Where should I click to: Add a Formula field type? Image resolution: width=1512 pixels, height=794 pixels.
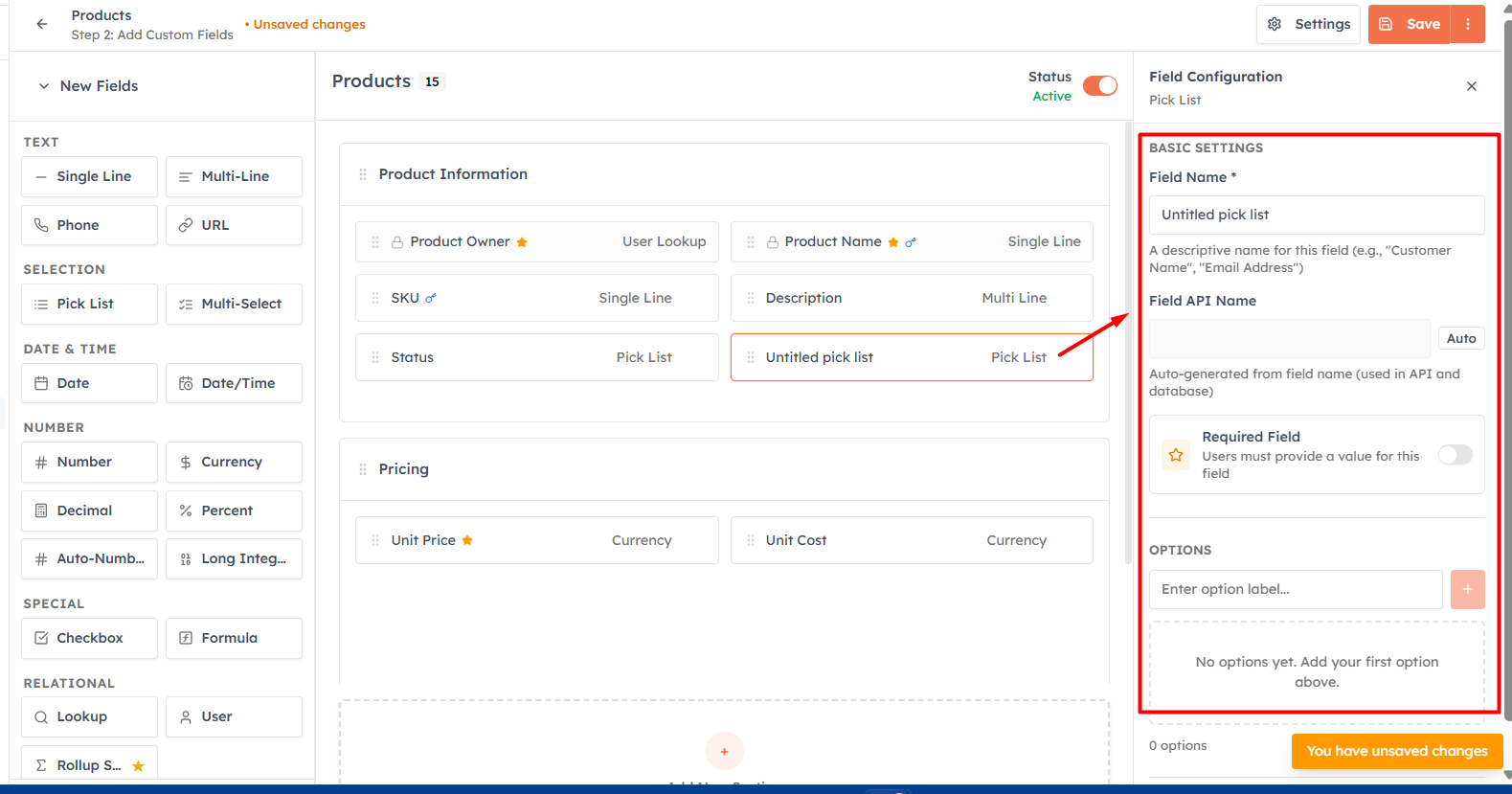[x=234, y=638]
